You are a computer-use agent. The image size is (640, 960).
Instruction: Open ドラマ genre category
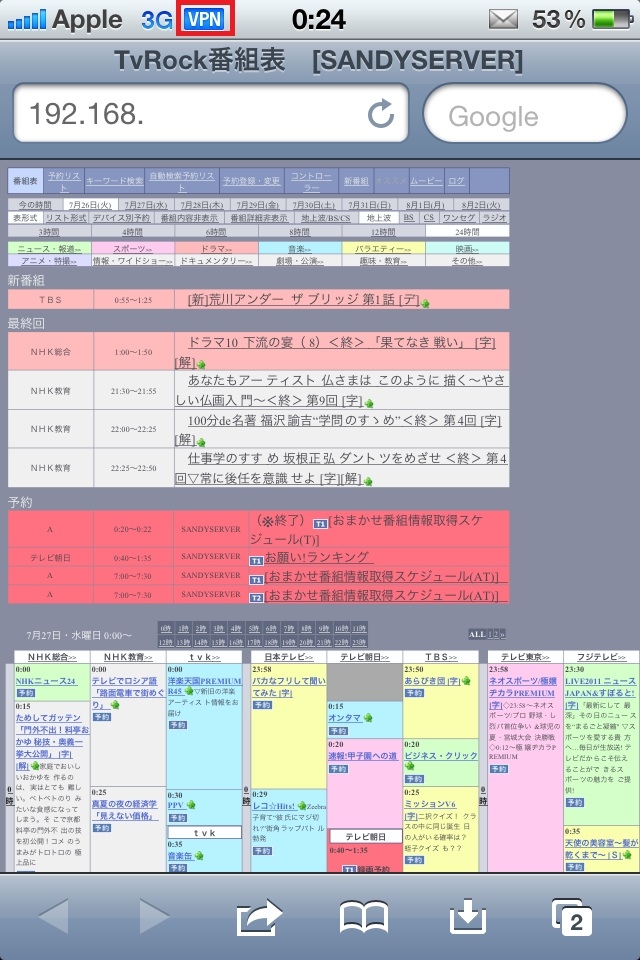pos(216,249)
